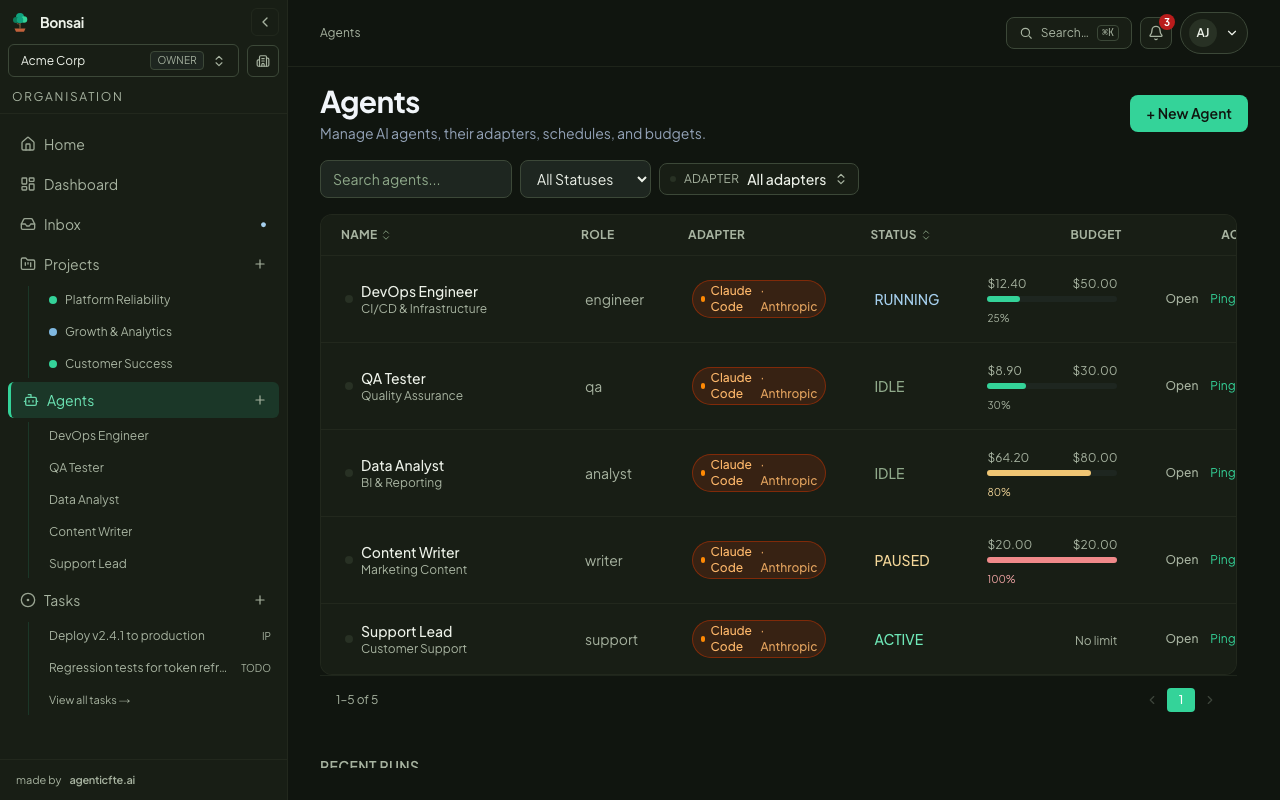Click the No limit budget text

[1096, 641]
